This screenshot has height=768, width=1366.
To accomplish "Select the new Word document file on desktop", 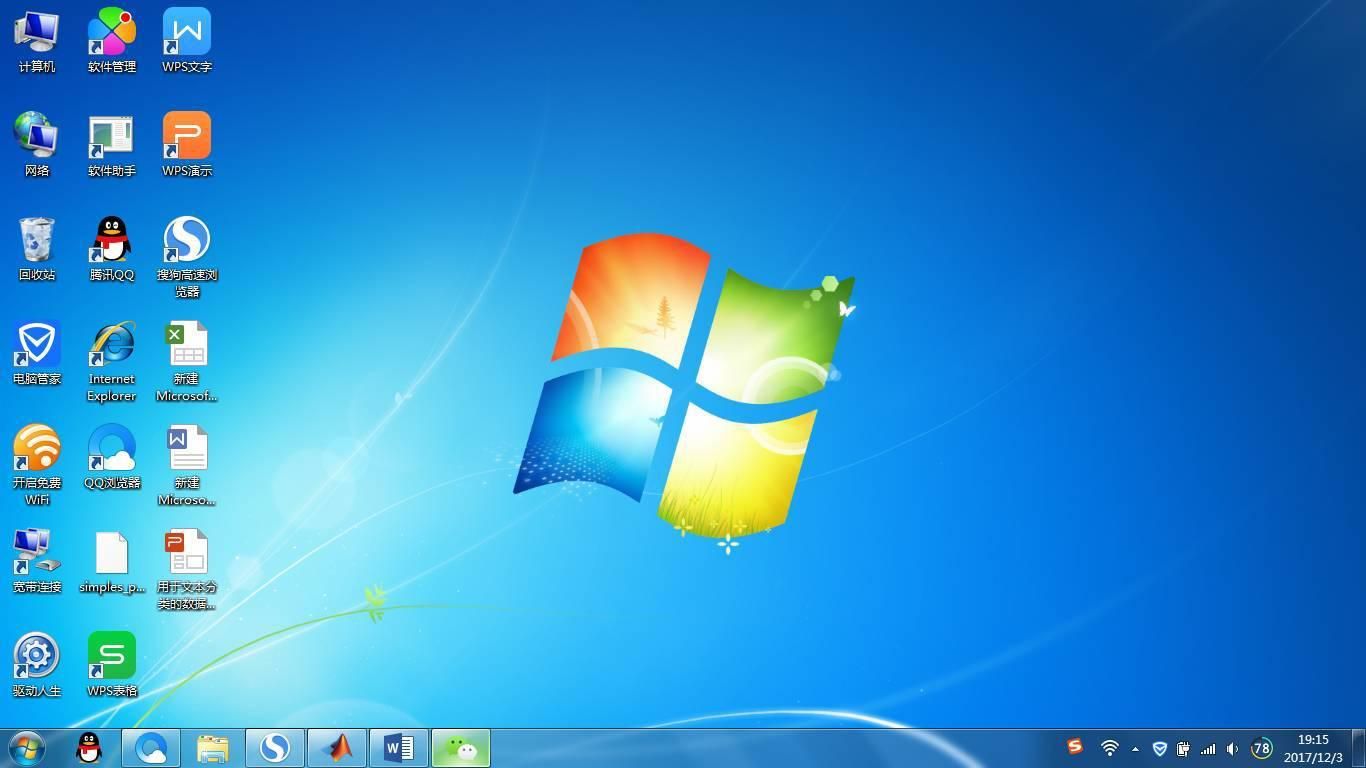I will point(187,465).
